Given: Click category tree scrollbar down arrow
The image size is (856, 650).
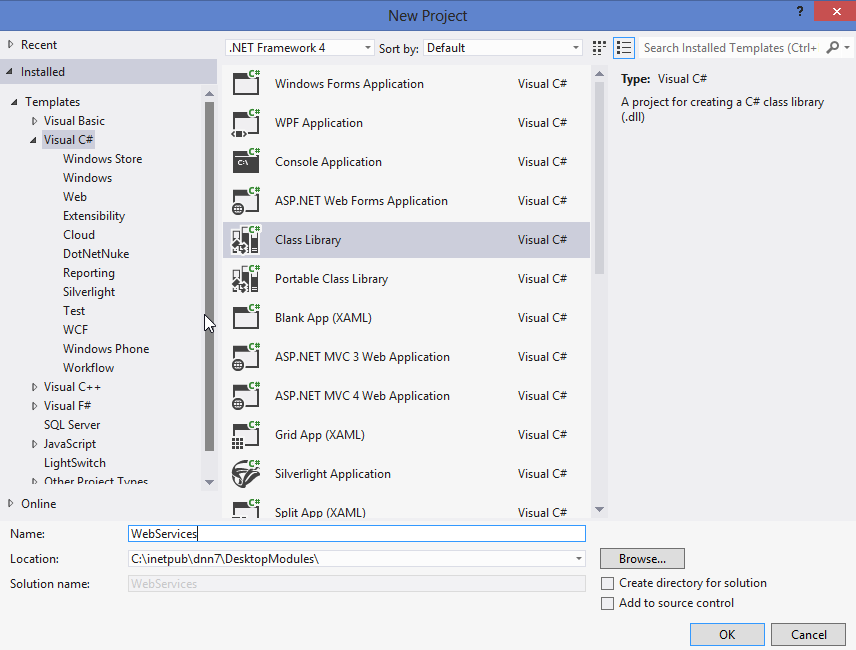Looking at the screenshot, I should tap(209, 482).
